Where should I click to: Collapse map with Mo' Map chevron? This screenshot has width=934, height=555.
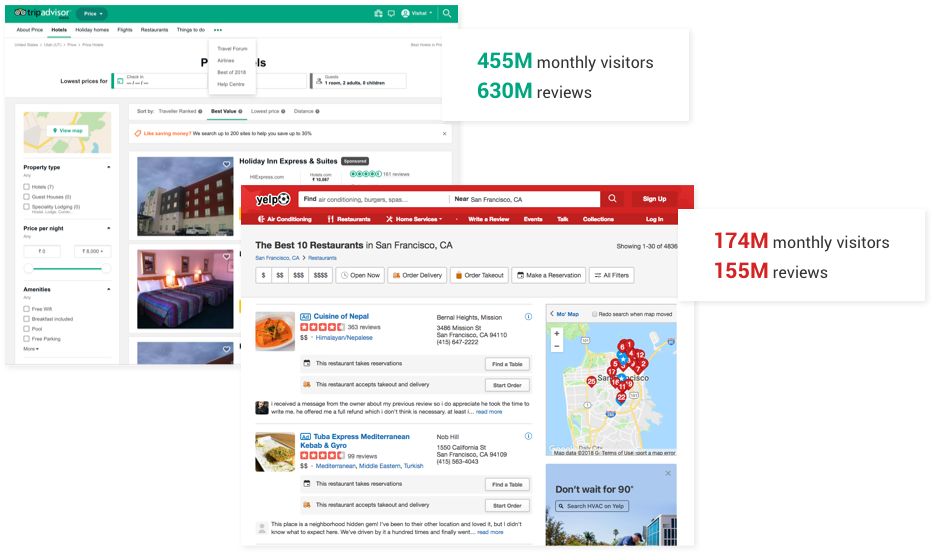pos(552,314)
